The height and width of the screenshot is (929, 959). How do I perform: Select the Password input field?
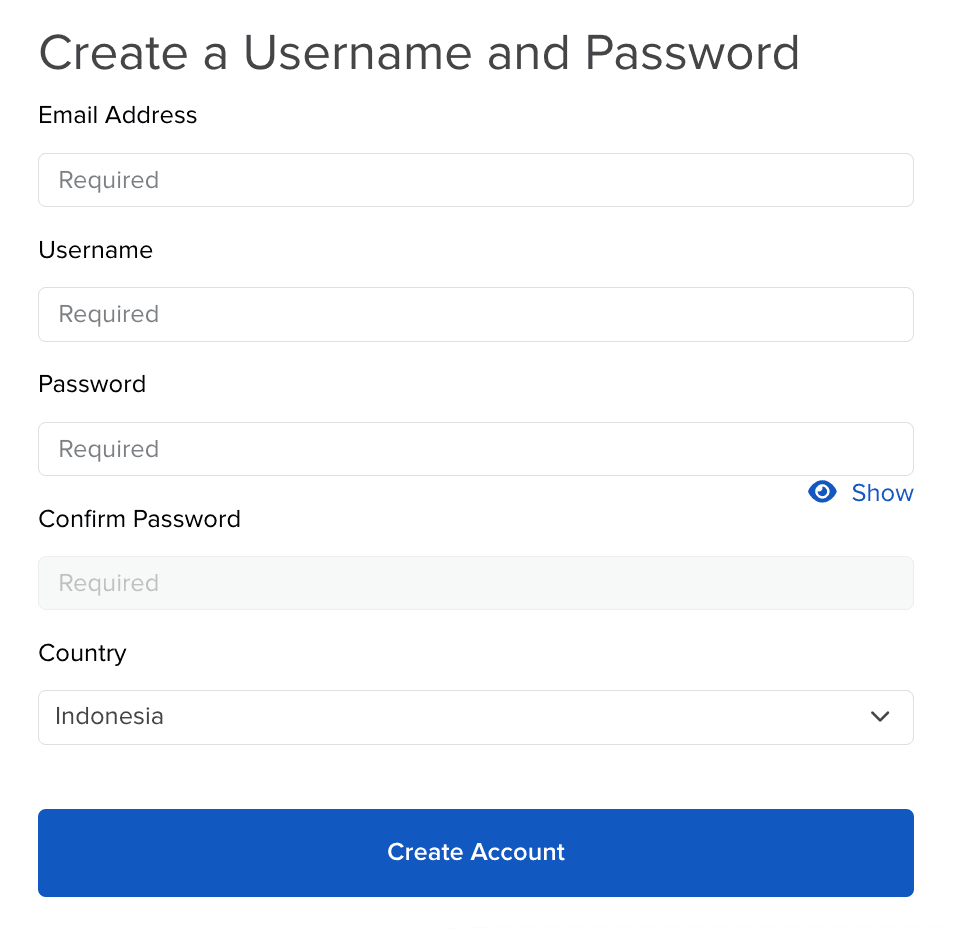pyautogui.click(x=475, y=449)
